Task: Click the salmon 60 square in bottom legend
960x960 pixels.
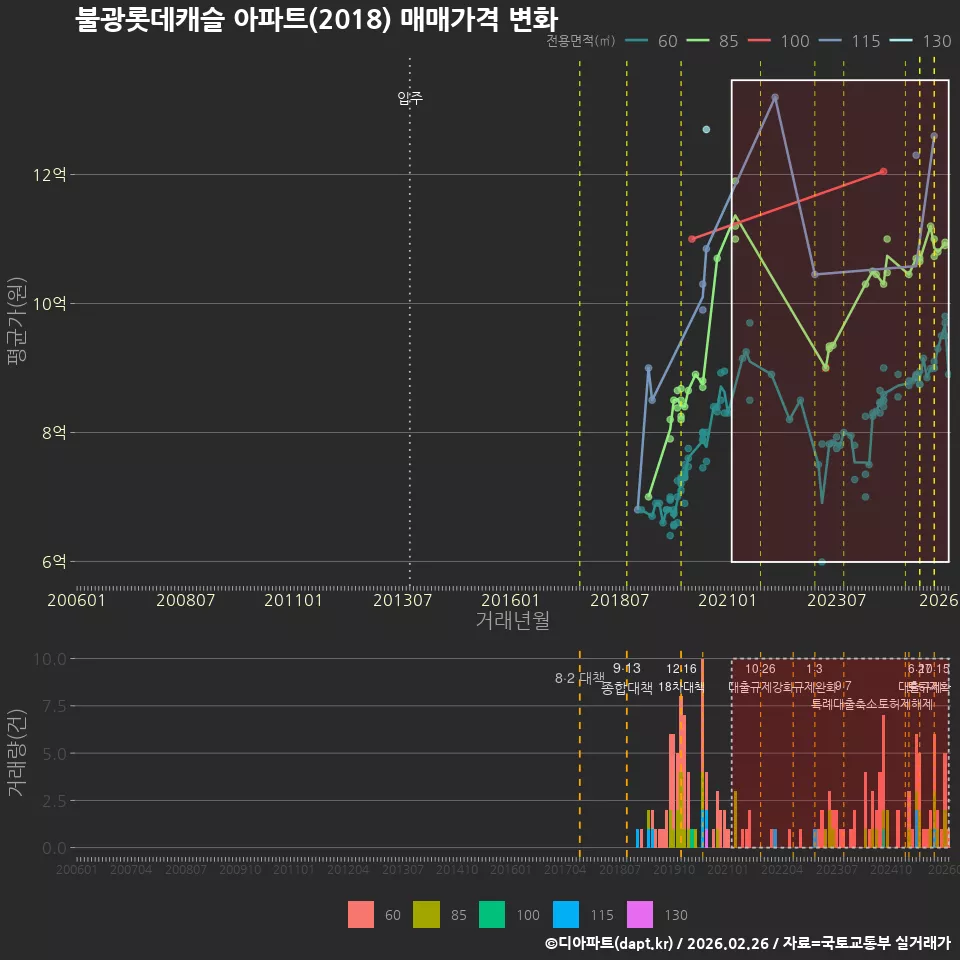Action: click(x=361, y=915)
